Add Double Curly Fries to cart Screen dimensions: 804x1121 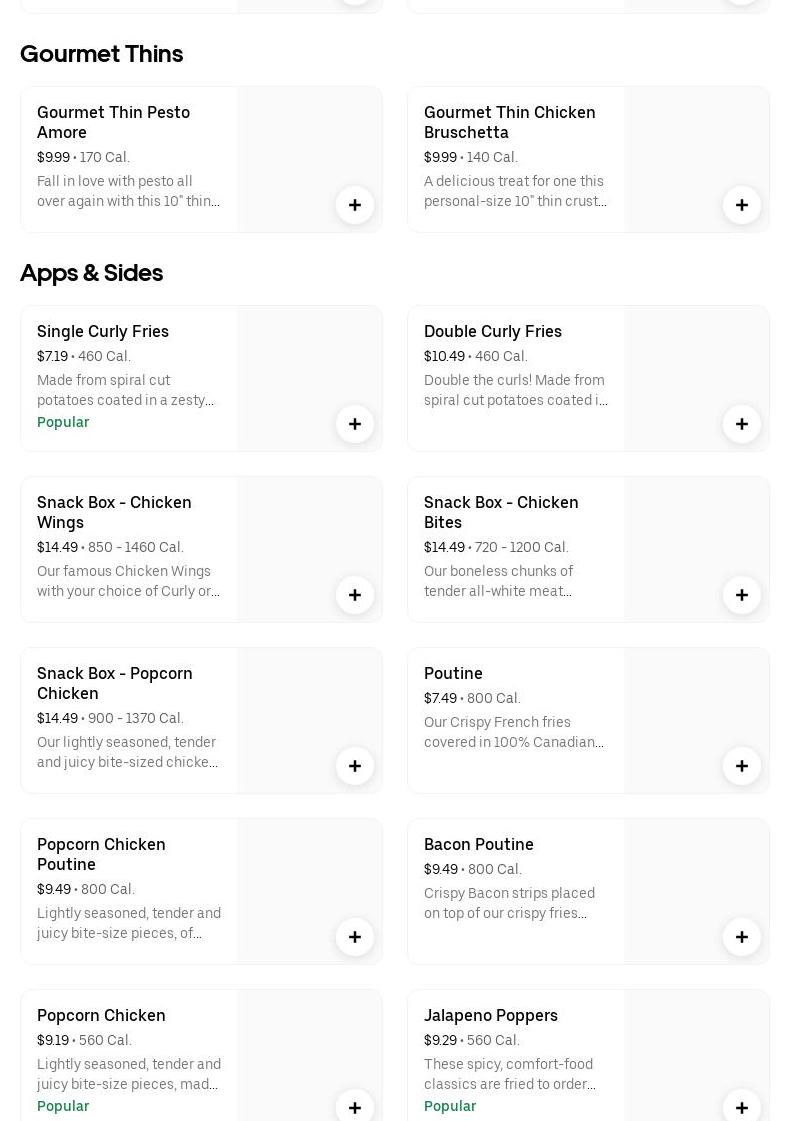pos(742,424)
